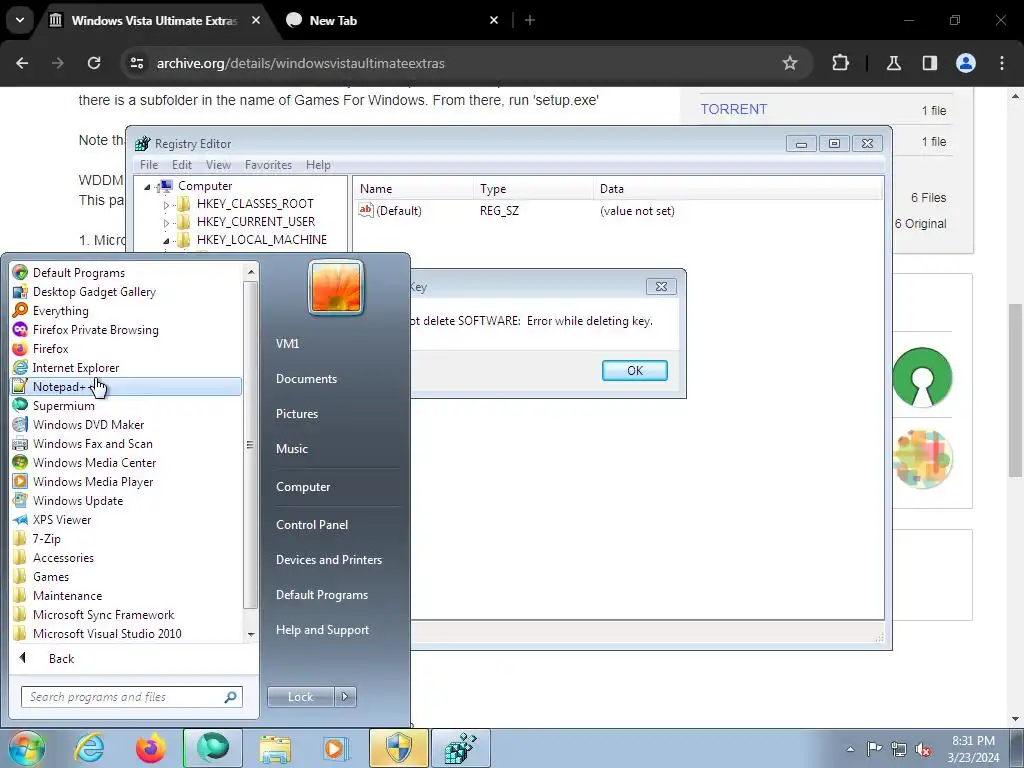Image resolution: width=1024 pixels, height=768 pixels.
Task: Switch to UAC shield taskbar item
Action: point(398,748)
